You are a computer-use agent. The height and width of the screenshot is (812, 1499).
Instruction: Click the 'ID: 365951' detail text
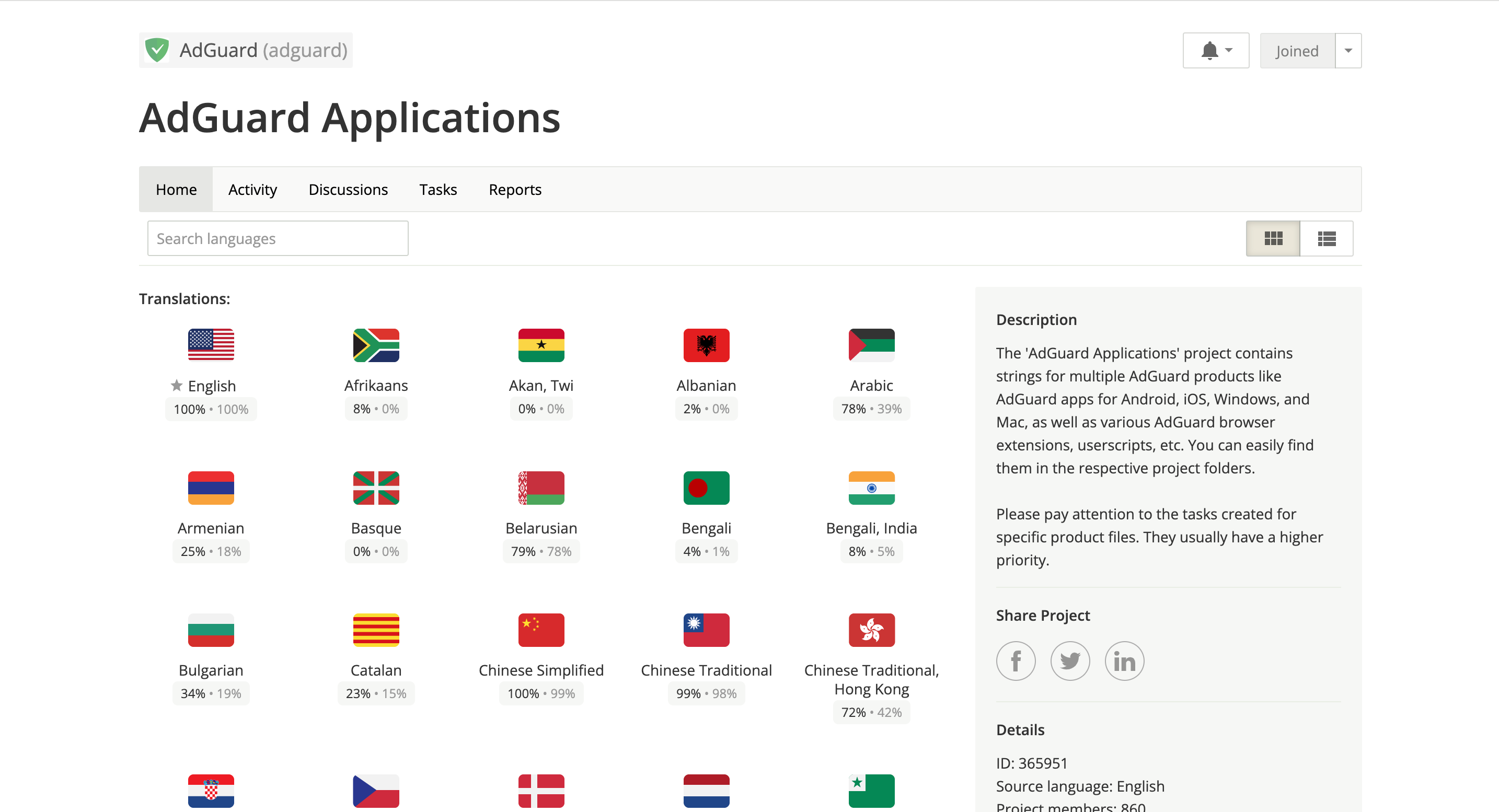click(1032, 763)
